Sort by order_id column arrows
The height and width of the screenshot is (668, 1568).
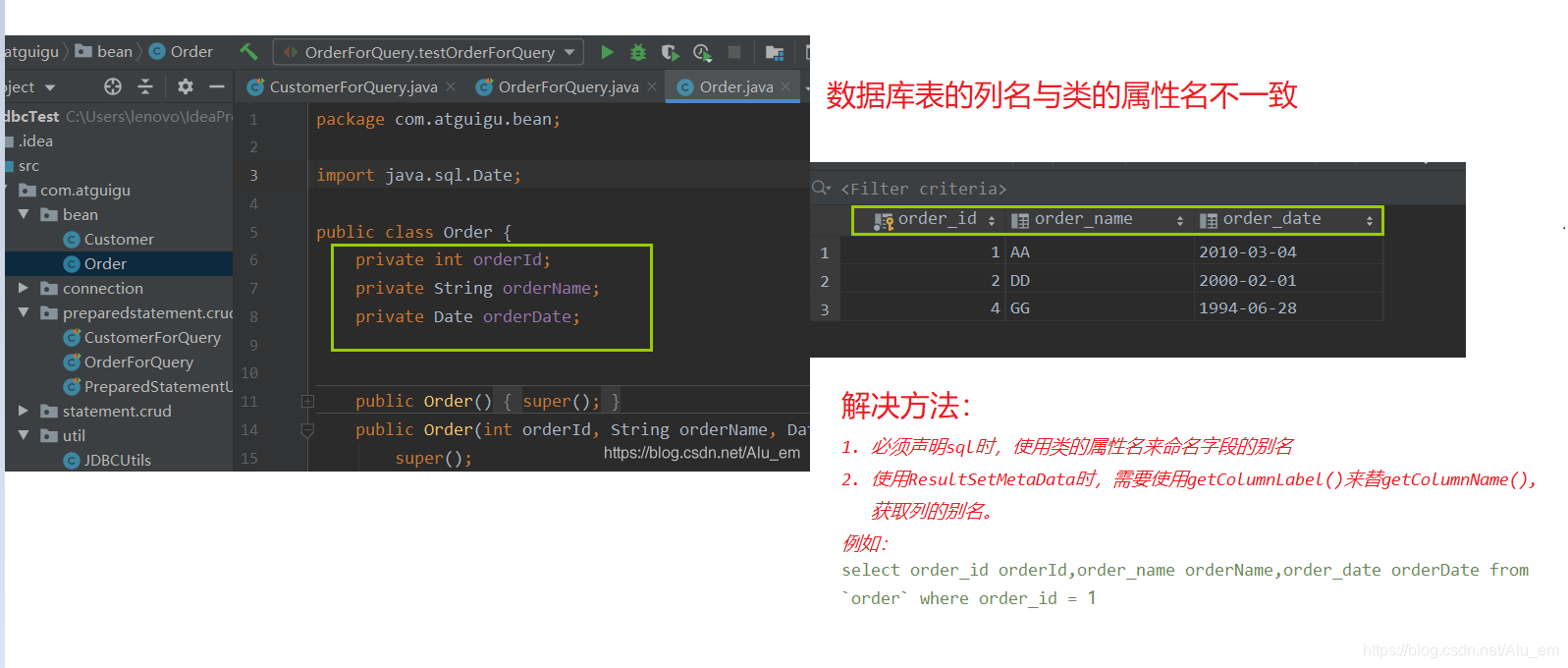tap(992, 221)
